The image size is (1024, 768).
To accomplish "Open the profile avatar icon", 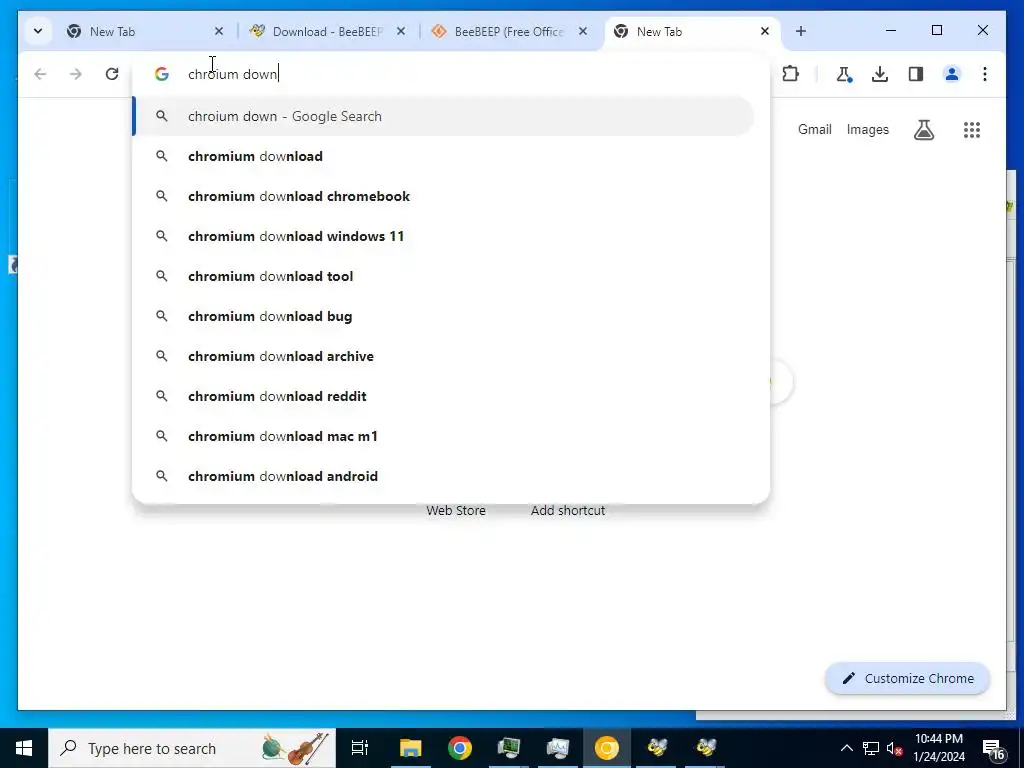I will pos(952,74).
